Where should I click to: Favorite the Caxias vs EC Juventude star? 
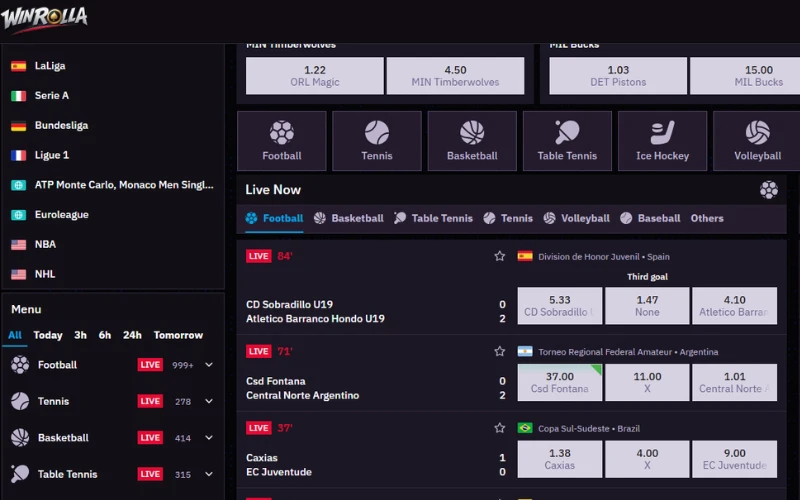[499, 428]
